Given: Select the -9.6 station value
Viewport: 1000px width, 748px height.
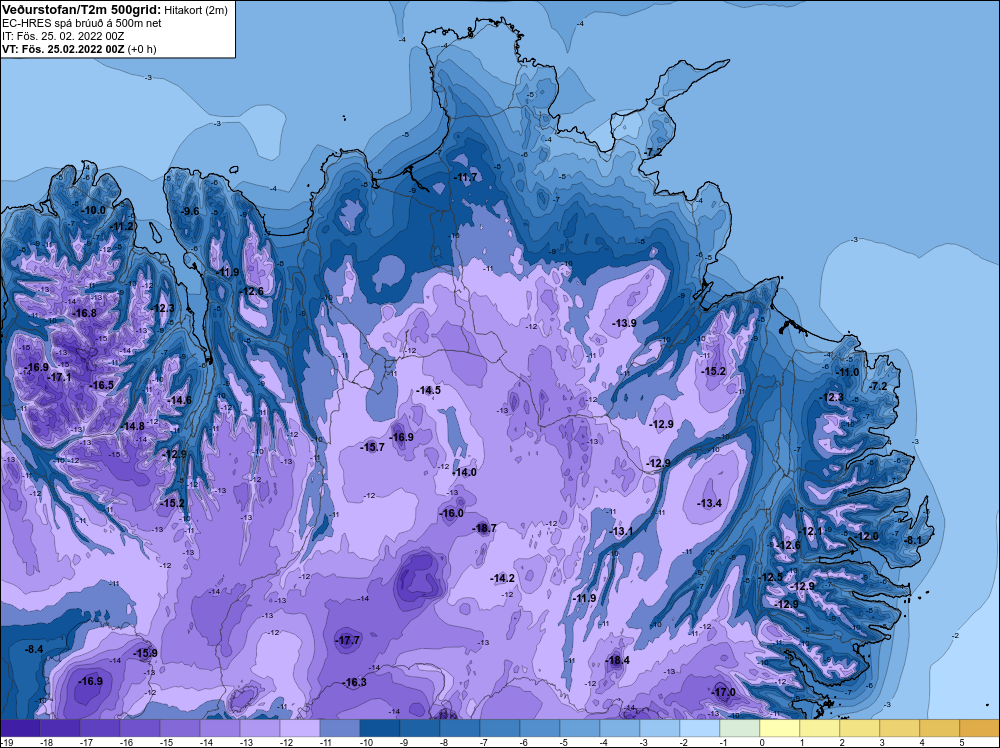Looking at the screenshot, I should click(190, 211).
